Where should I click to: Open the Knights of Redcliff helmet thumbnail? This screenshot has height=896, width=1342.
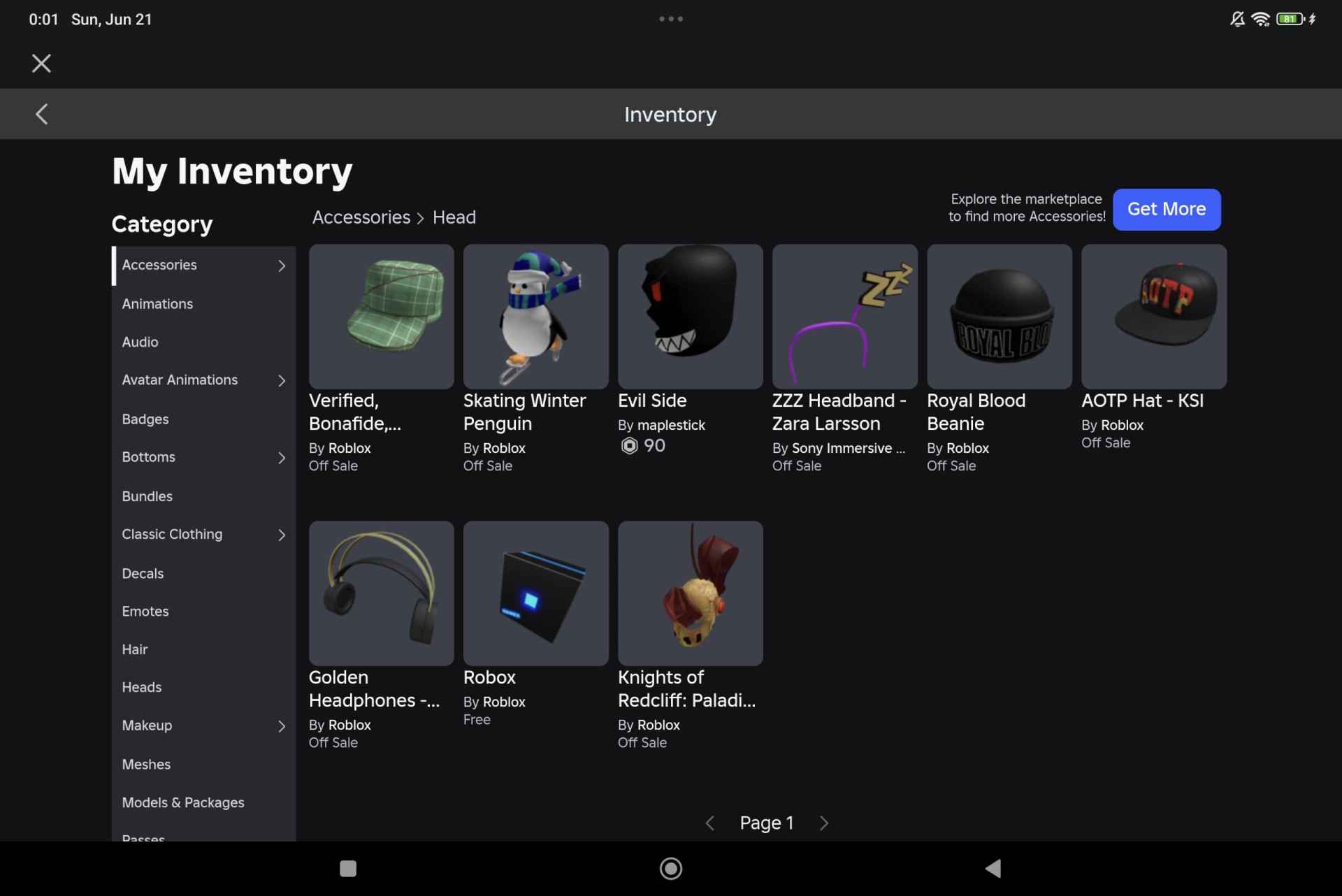coord(691,593)
